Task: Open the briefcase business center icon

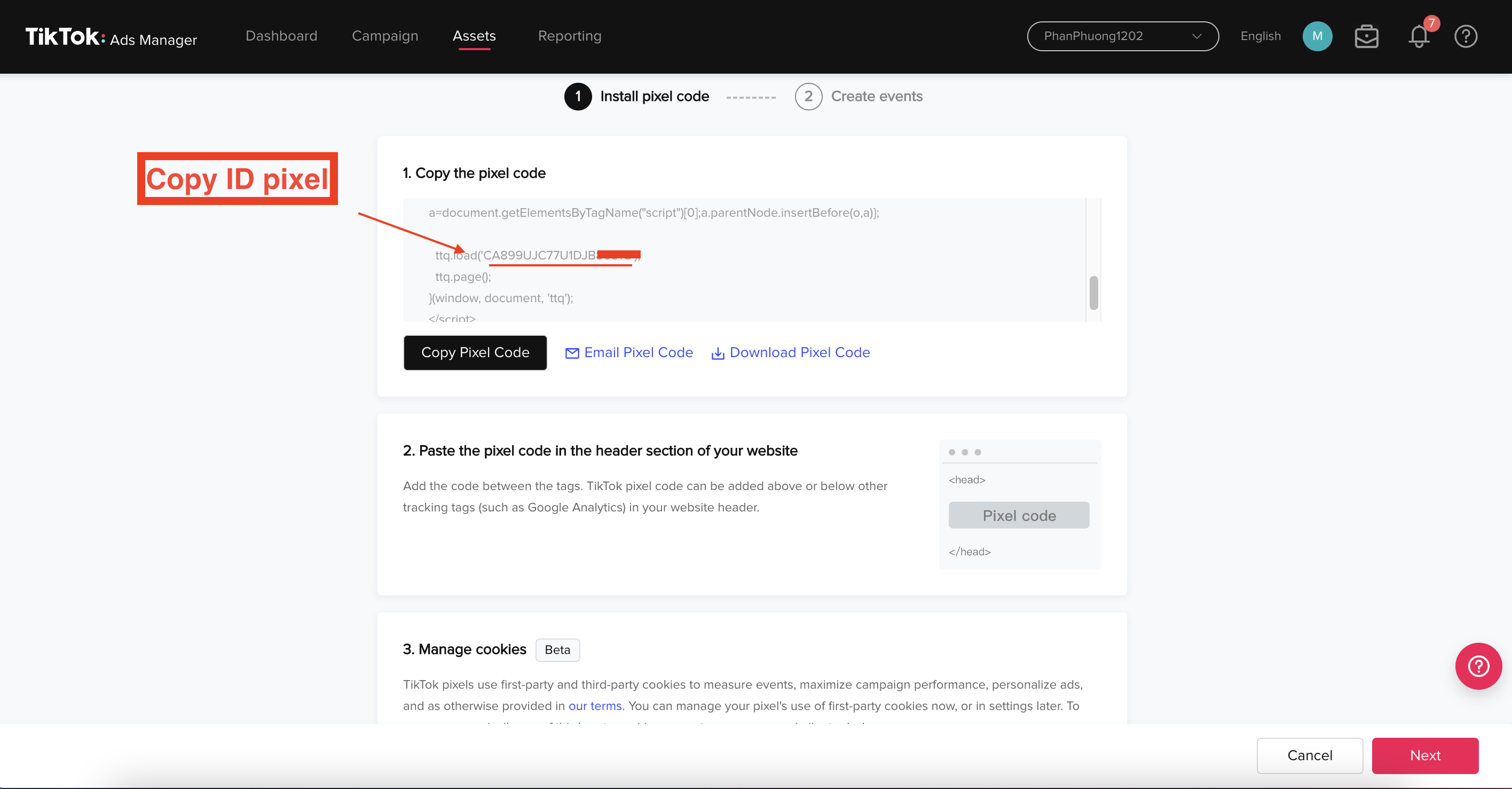Action: 1366,36
